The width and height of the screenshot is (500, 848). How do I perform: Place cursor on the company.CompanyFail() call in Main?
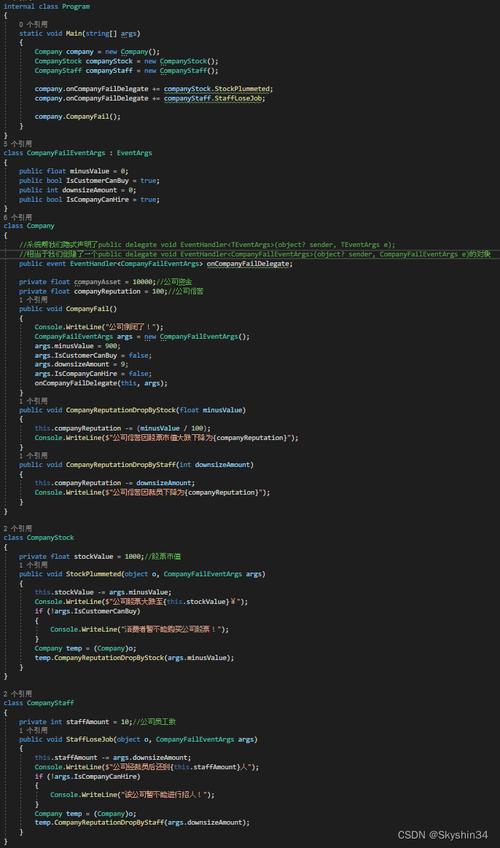77,116
